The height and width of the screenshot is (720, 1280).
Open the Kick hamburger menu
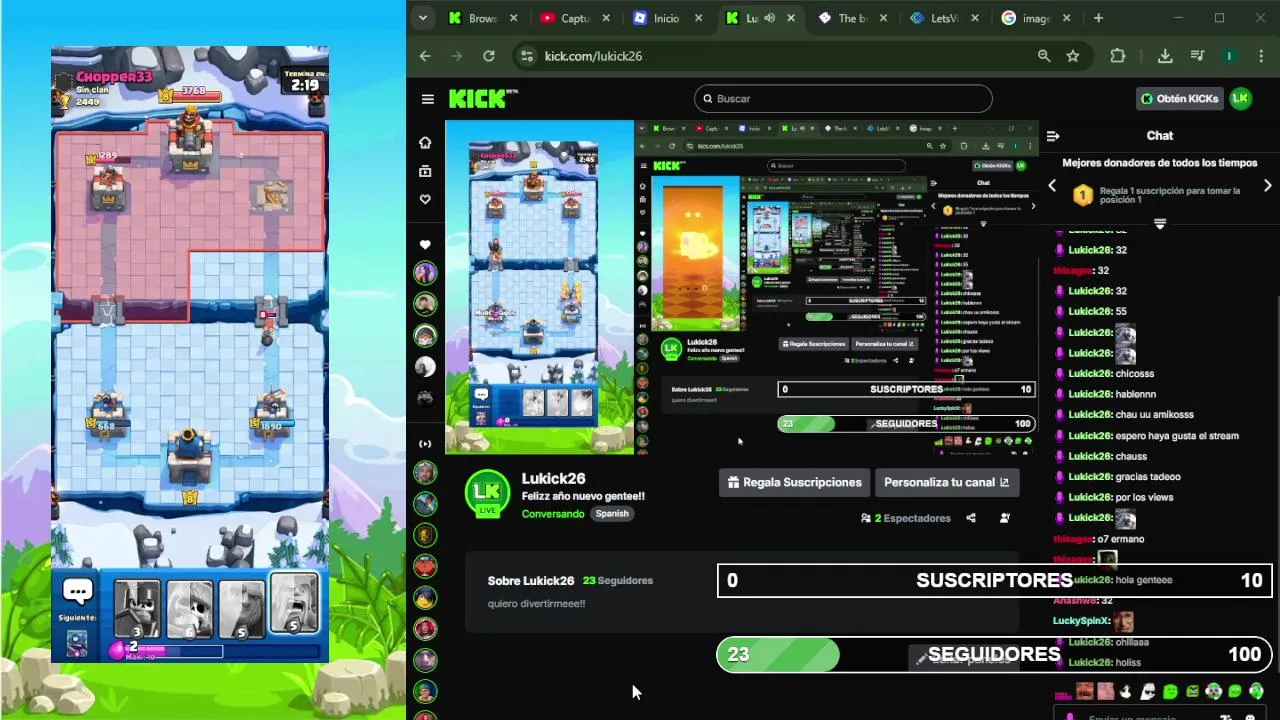coord(428,99)
